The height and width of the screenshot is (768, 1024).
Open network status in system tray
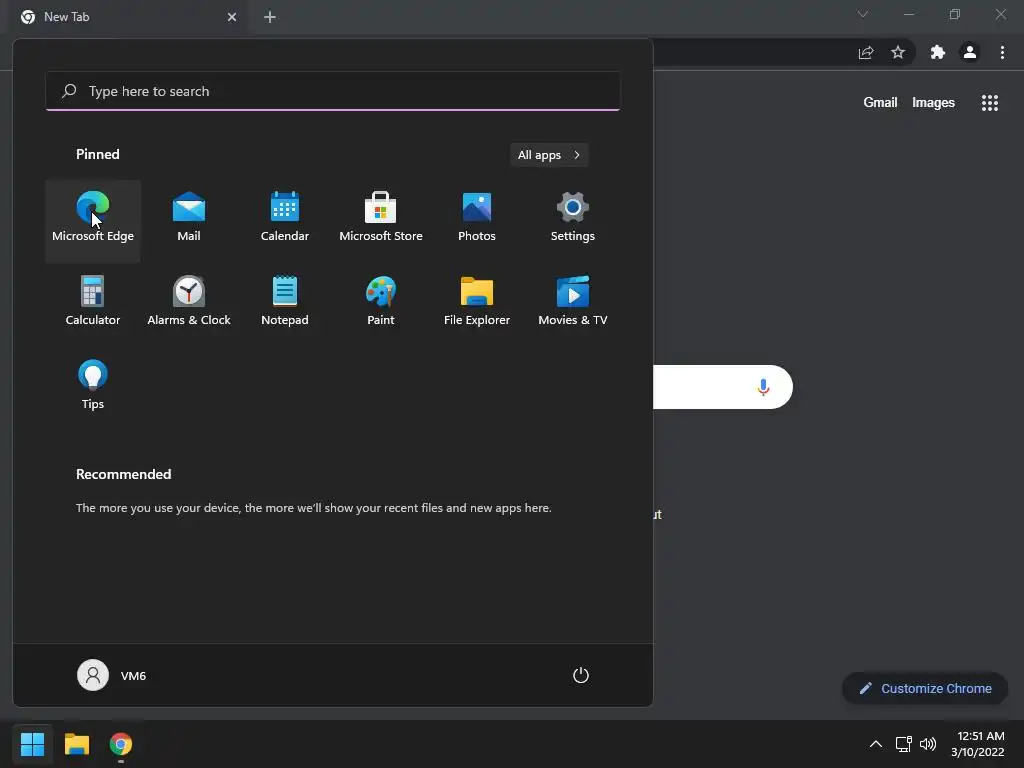[903, 744]
